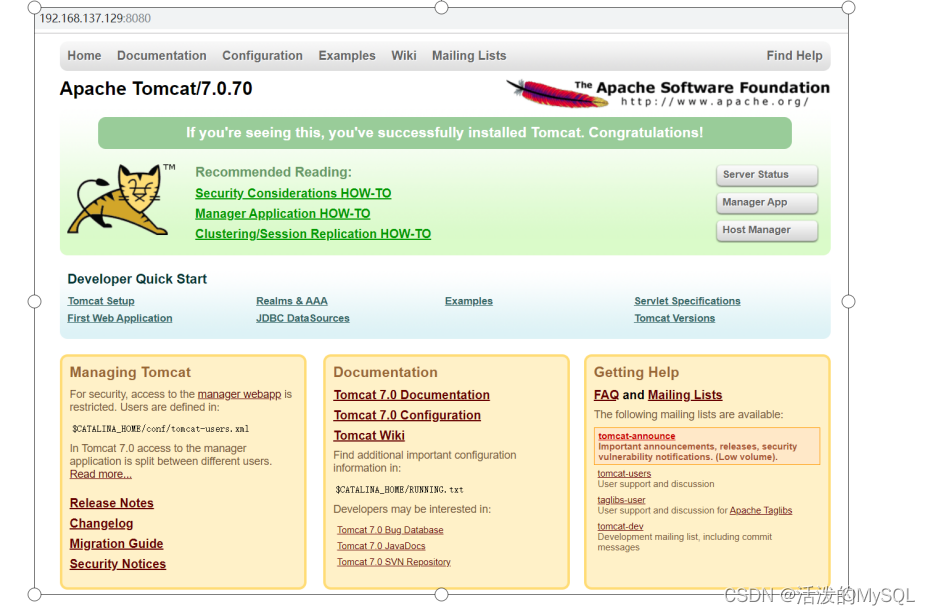The height and width of the screenshot is (615, 930).
Task: Click the Recommended Reading: heading
Action: (x=273, y=172)
